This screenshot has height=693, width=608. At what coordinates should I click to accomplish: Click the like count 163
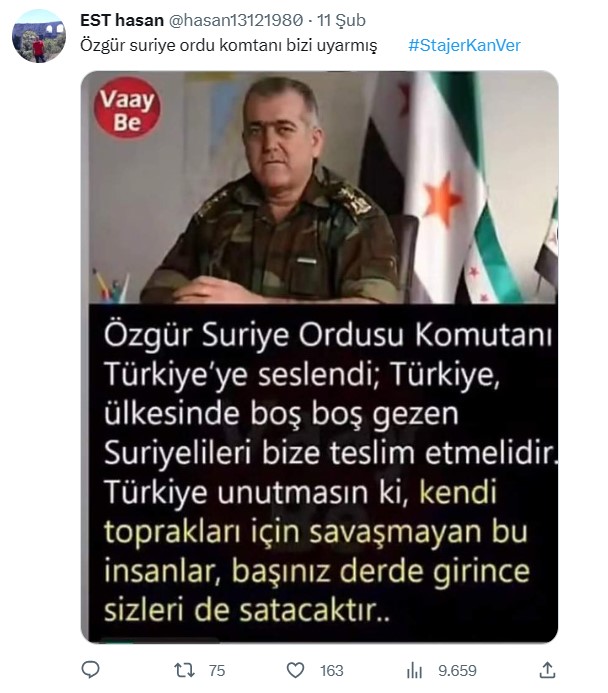pyautogui.click(x=331, y=671)
